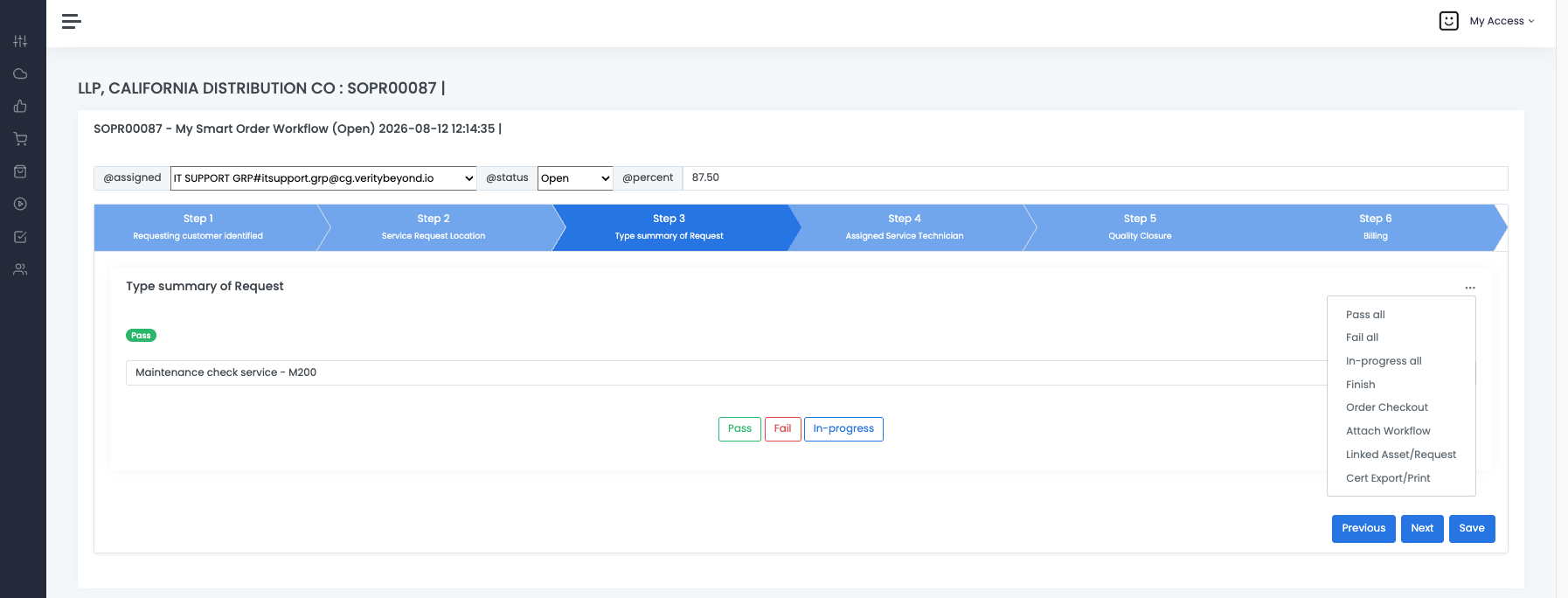Go to Step 5 Quality Closure
The image size is (1568, 598).
tap(1140, 227)
